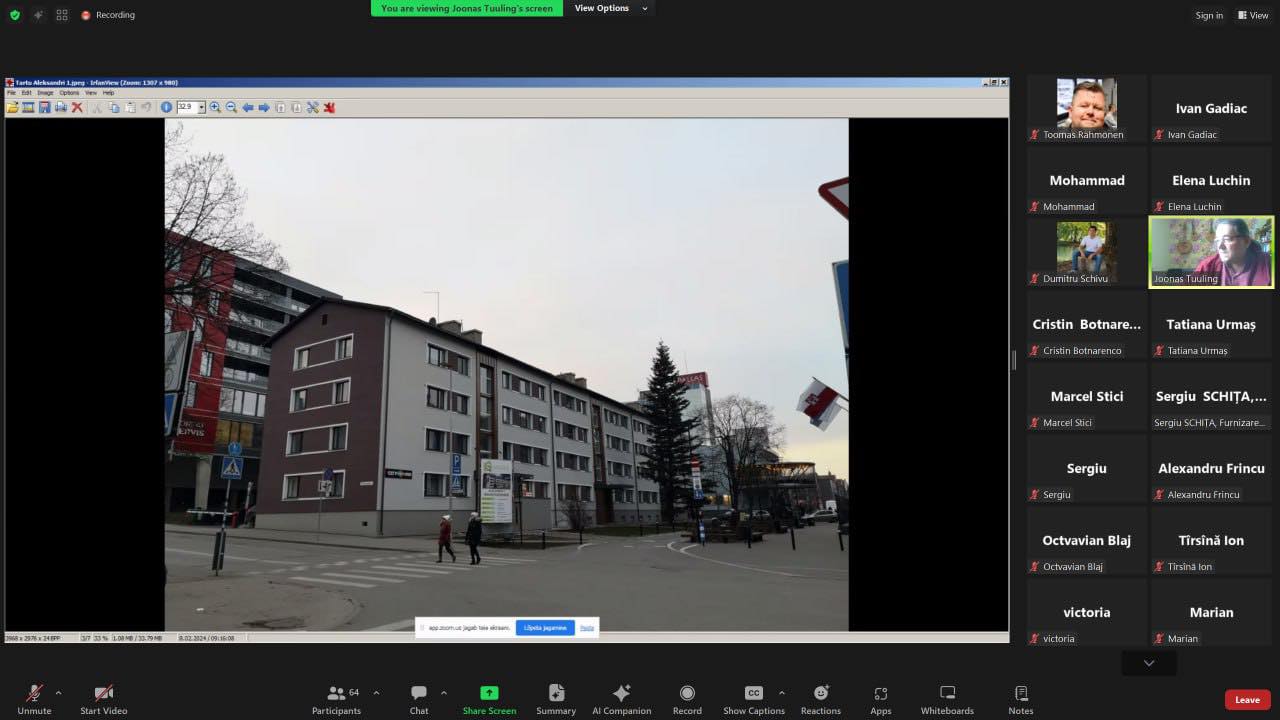1280x720 pixels.
Task: Leave the meeting with red button
Action: click(x=1247, y=700)
